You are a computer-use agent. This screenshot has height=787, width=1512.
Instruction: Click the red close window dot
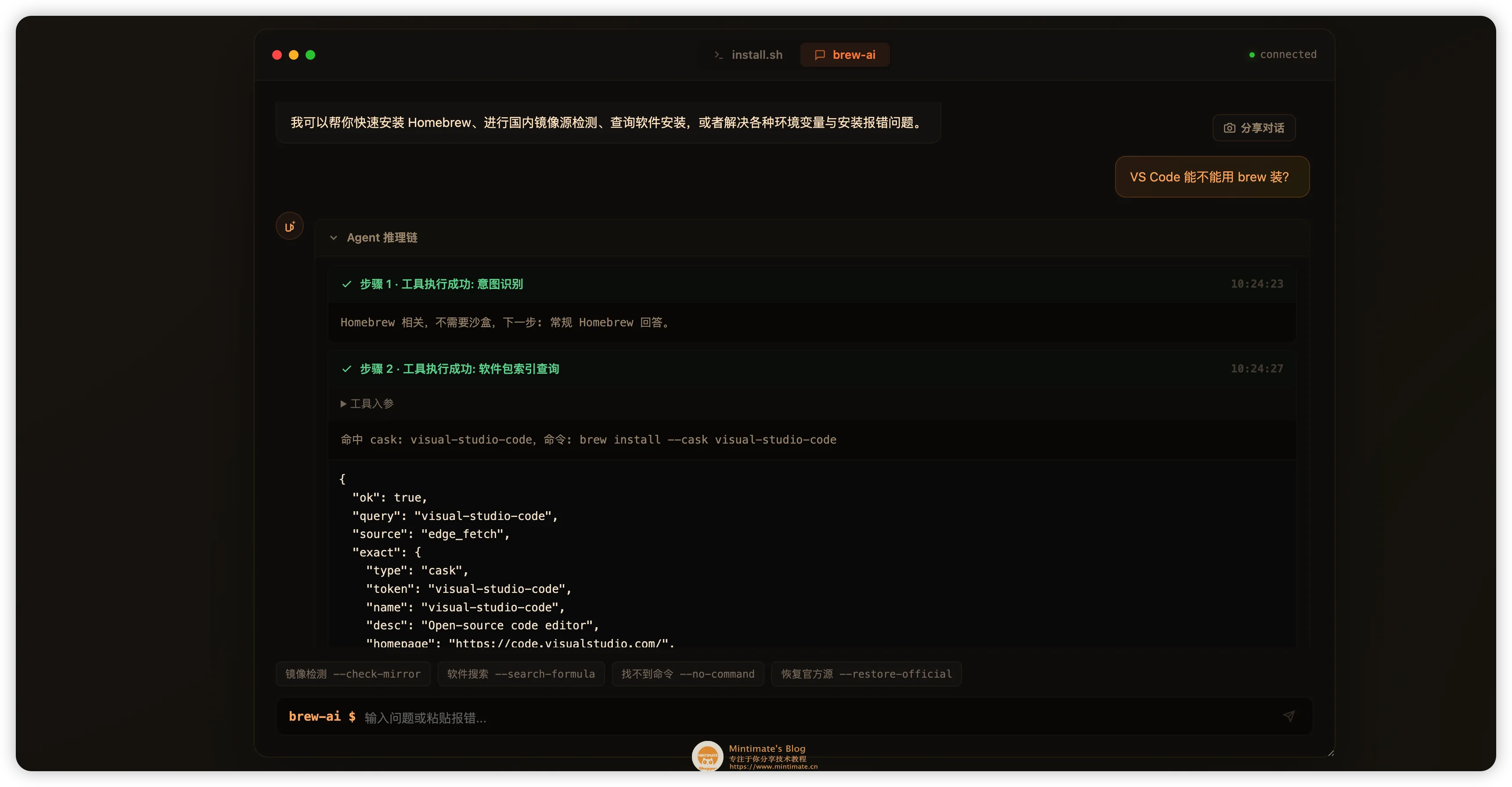[x=277, y=54]
